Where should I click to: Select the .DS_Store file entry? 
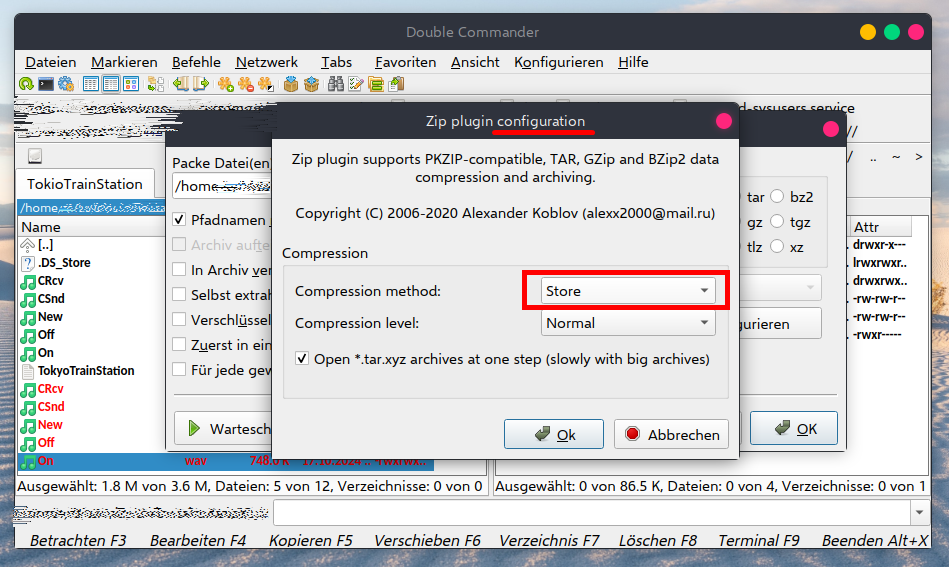point(64,263)
